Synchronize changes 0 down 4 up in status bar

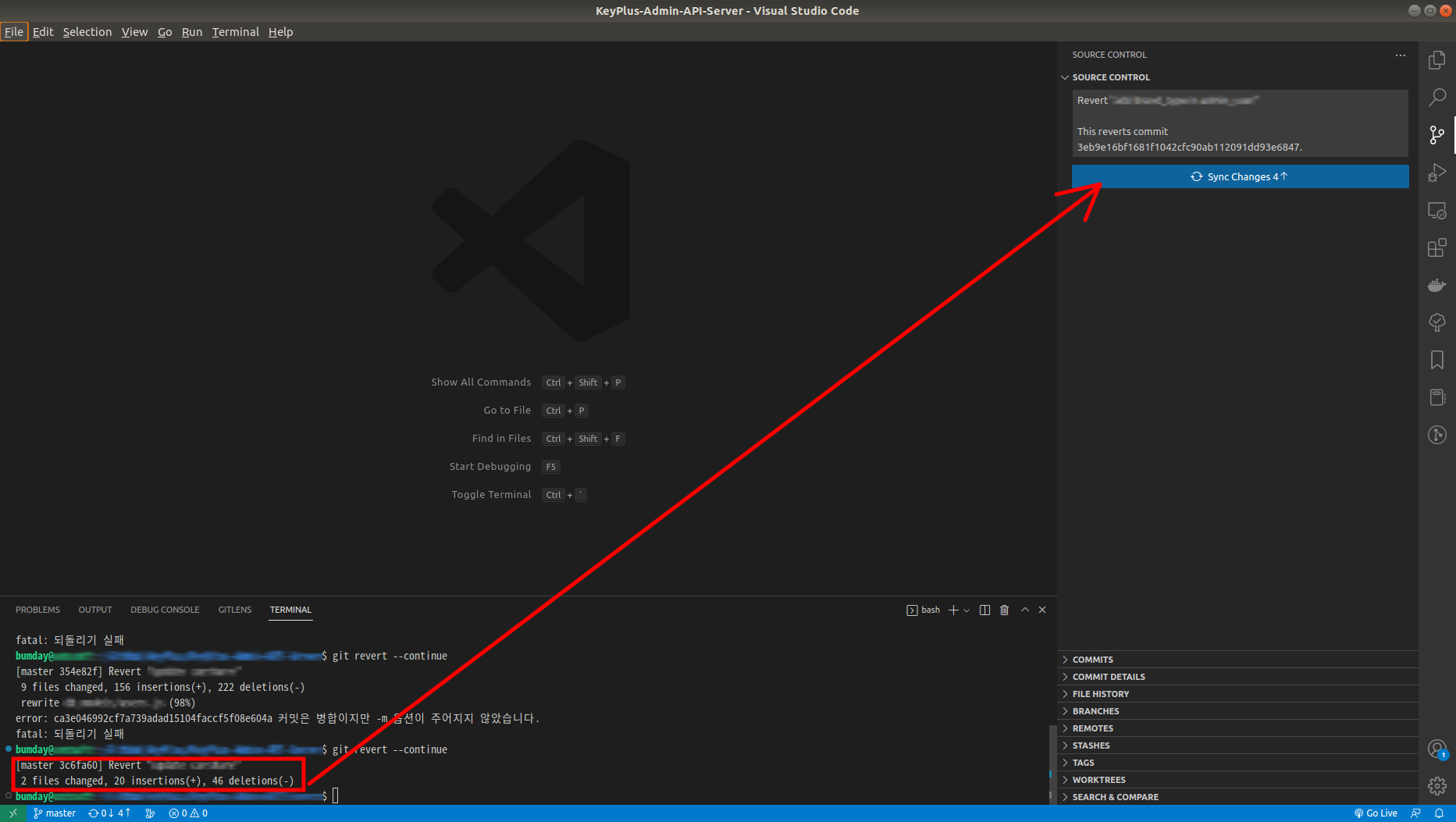[x=110, y=813]
